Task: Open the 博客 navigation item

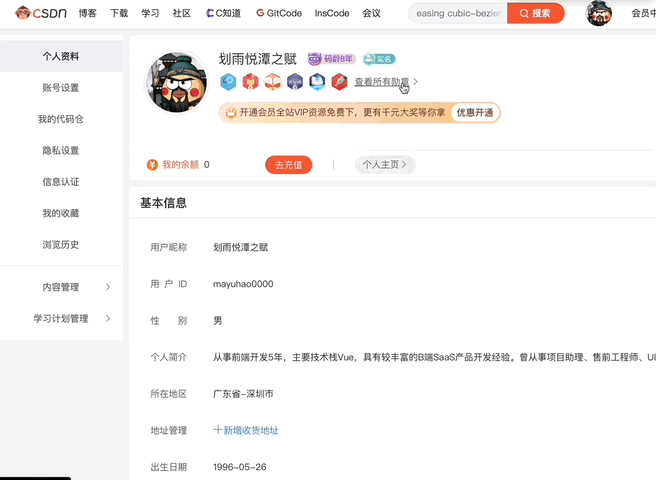Action: (x=88, y=13)
